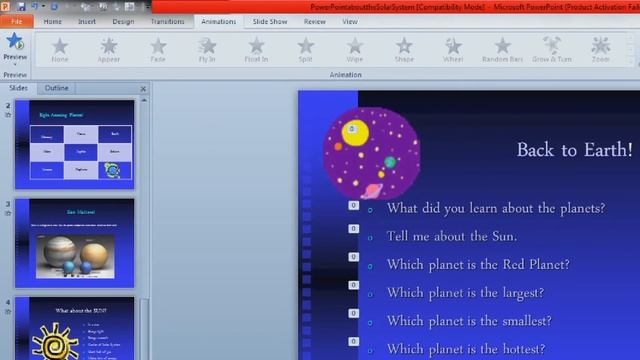Click animation tag beside 'Red Planet' question
Viewport: 640px width, 360px height.
pos(353,257)
